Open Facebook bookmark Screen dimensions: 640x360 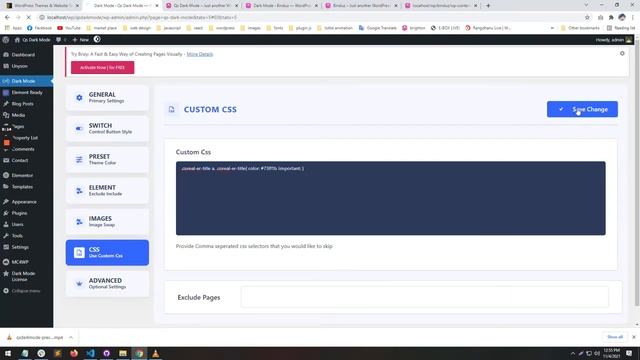click(x=39, y=28)
